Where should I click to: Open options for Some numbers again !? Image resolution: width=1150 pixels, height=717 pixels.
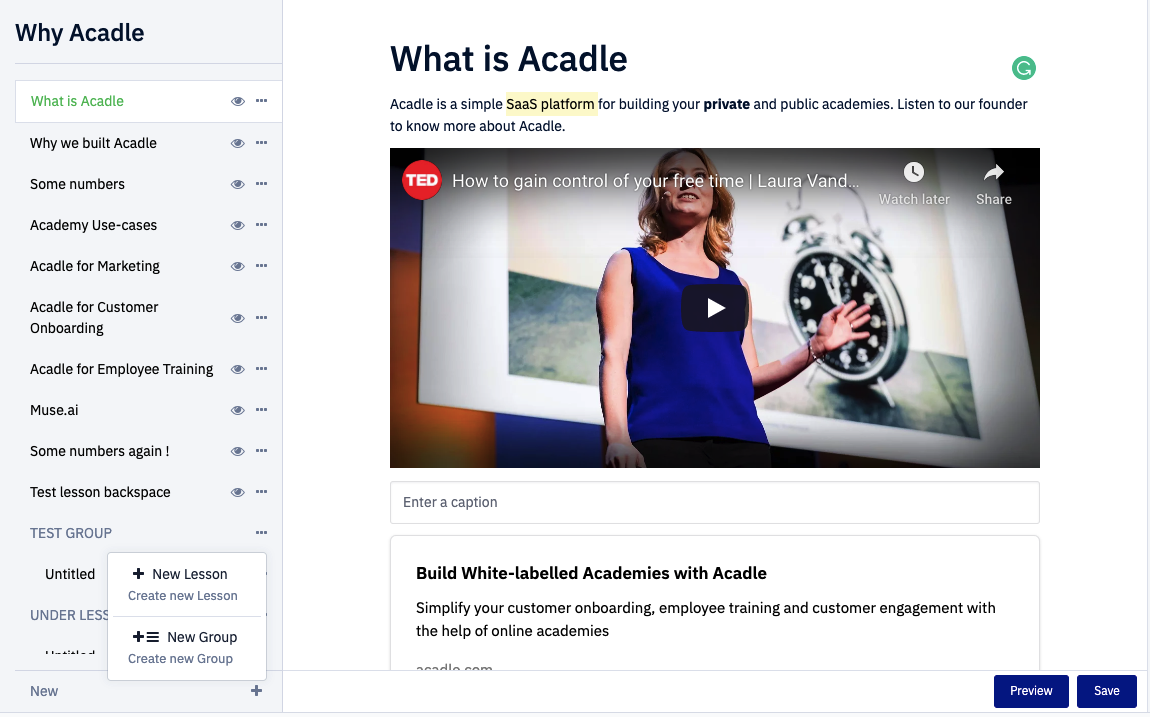pos(261,451)
